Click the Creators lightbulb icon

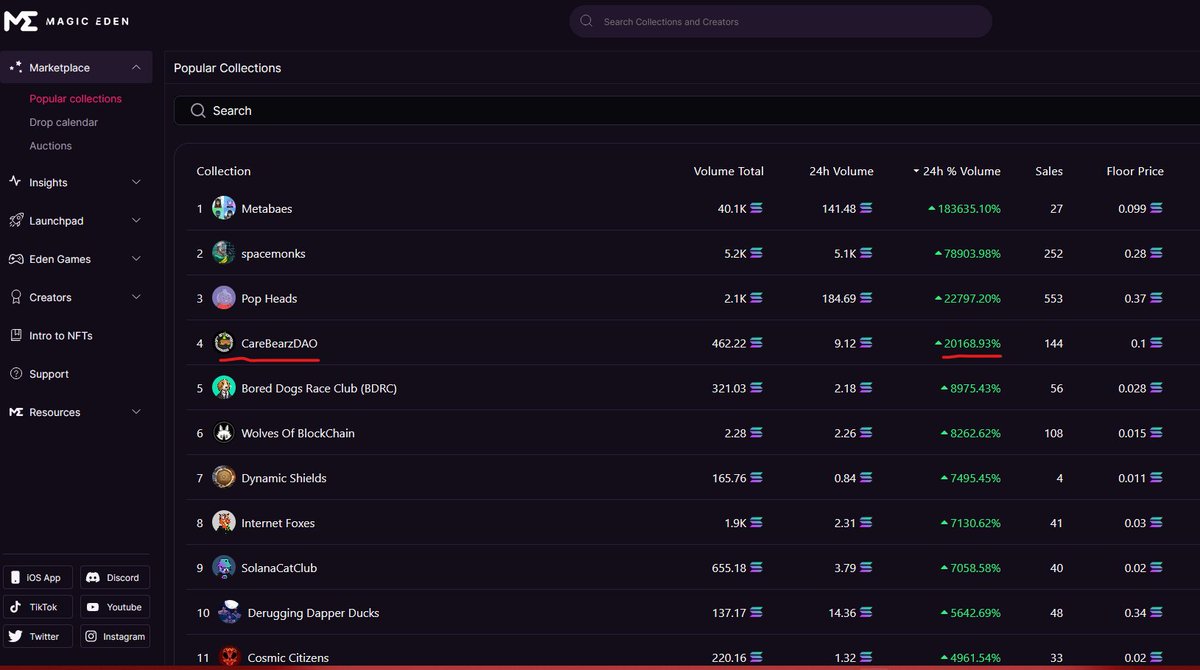(15, 297)
